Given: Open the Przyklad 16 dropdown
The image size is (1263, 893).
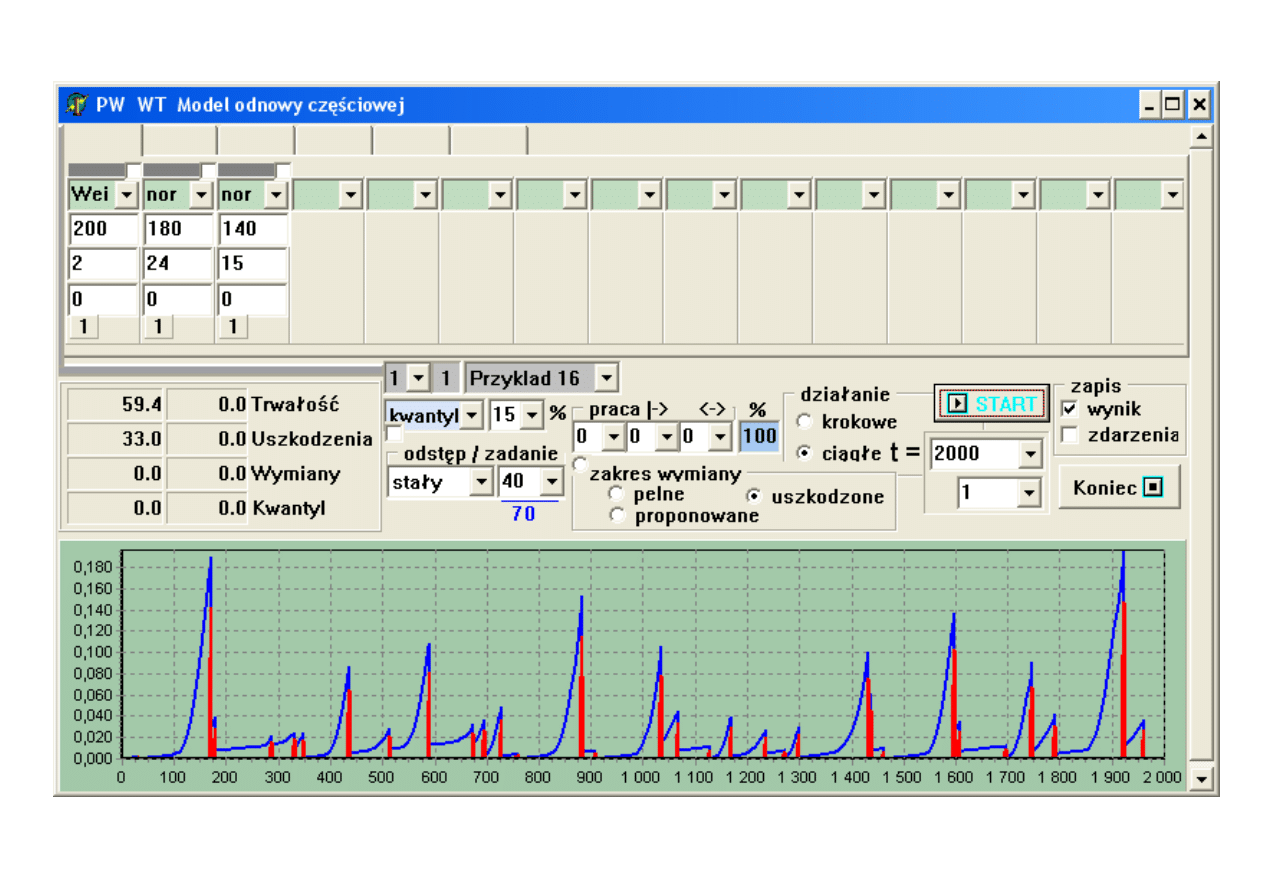Looking at the screenshot, I should 607,378.
